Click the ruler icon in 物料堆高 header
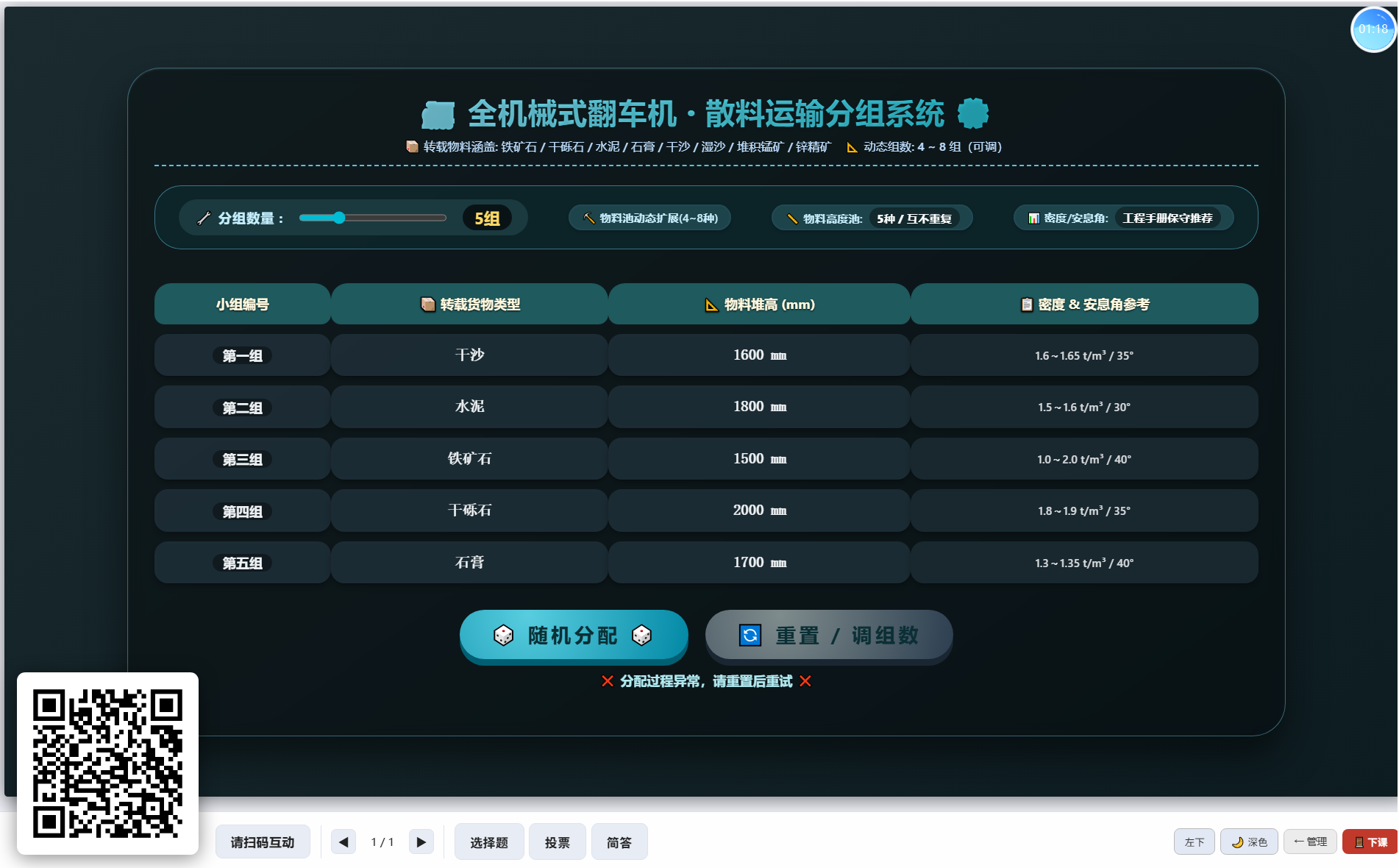1399x868 pixels. click(x=711, y=305)
